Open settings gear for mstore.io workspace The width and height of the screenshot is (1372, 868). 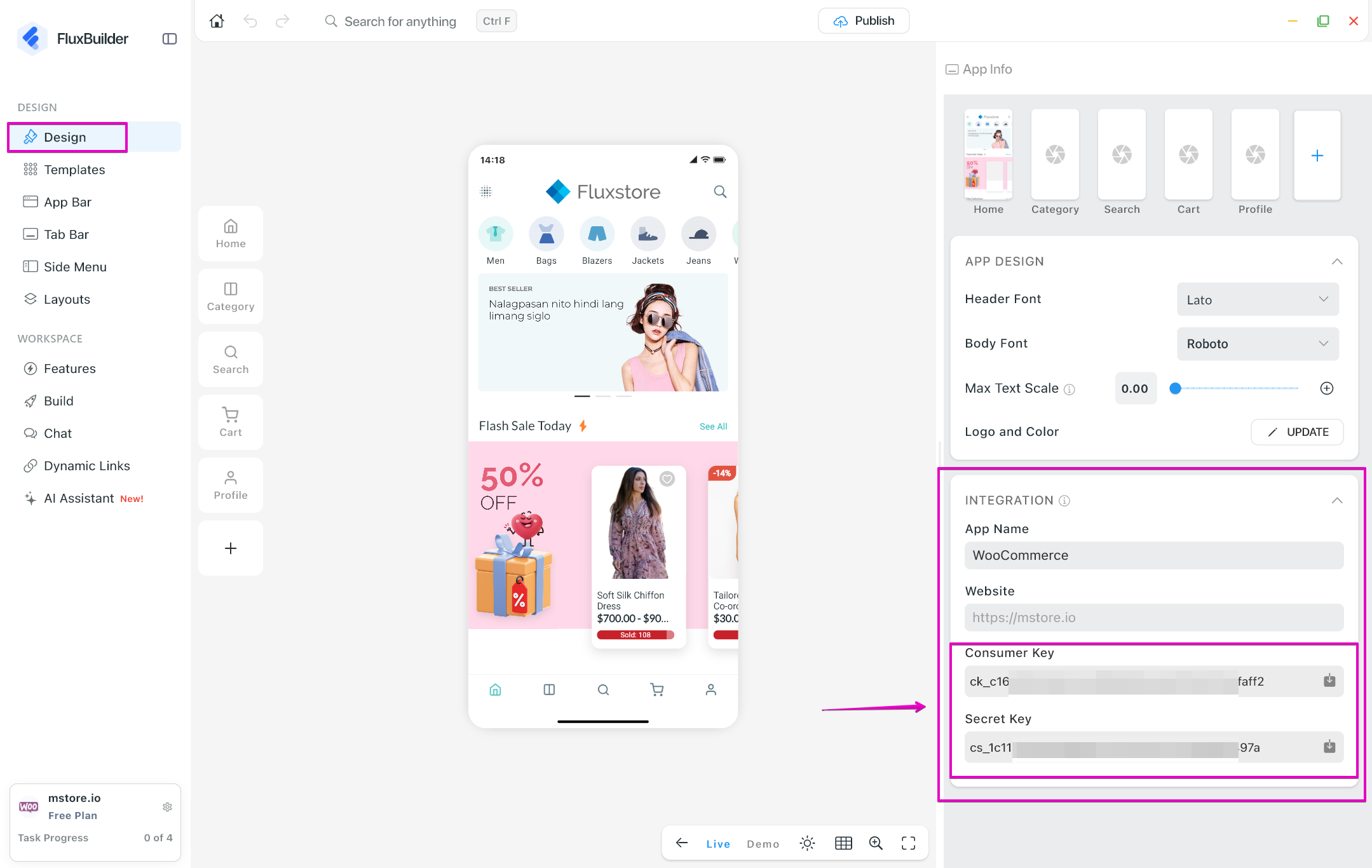pyautogui.click(x=167, y=806)
